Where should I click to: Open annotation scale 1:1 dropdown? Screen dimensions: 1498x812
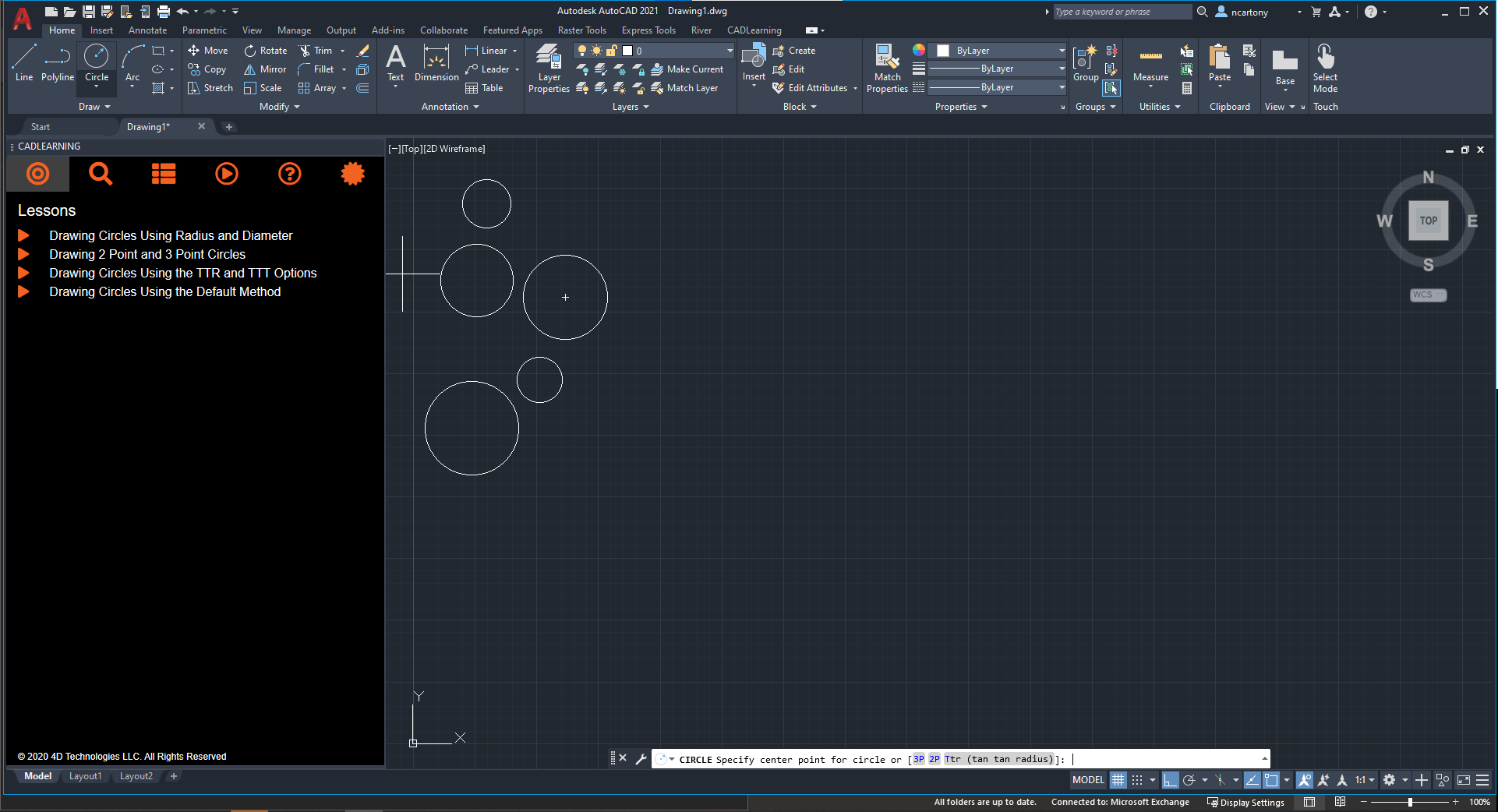[1364, 780]
